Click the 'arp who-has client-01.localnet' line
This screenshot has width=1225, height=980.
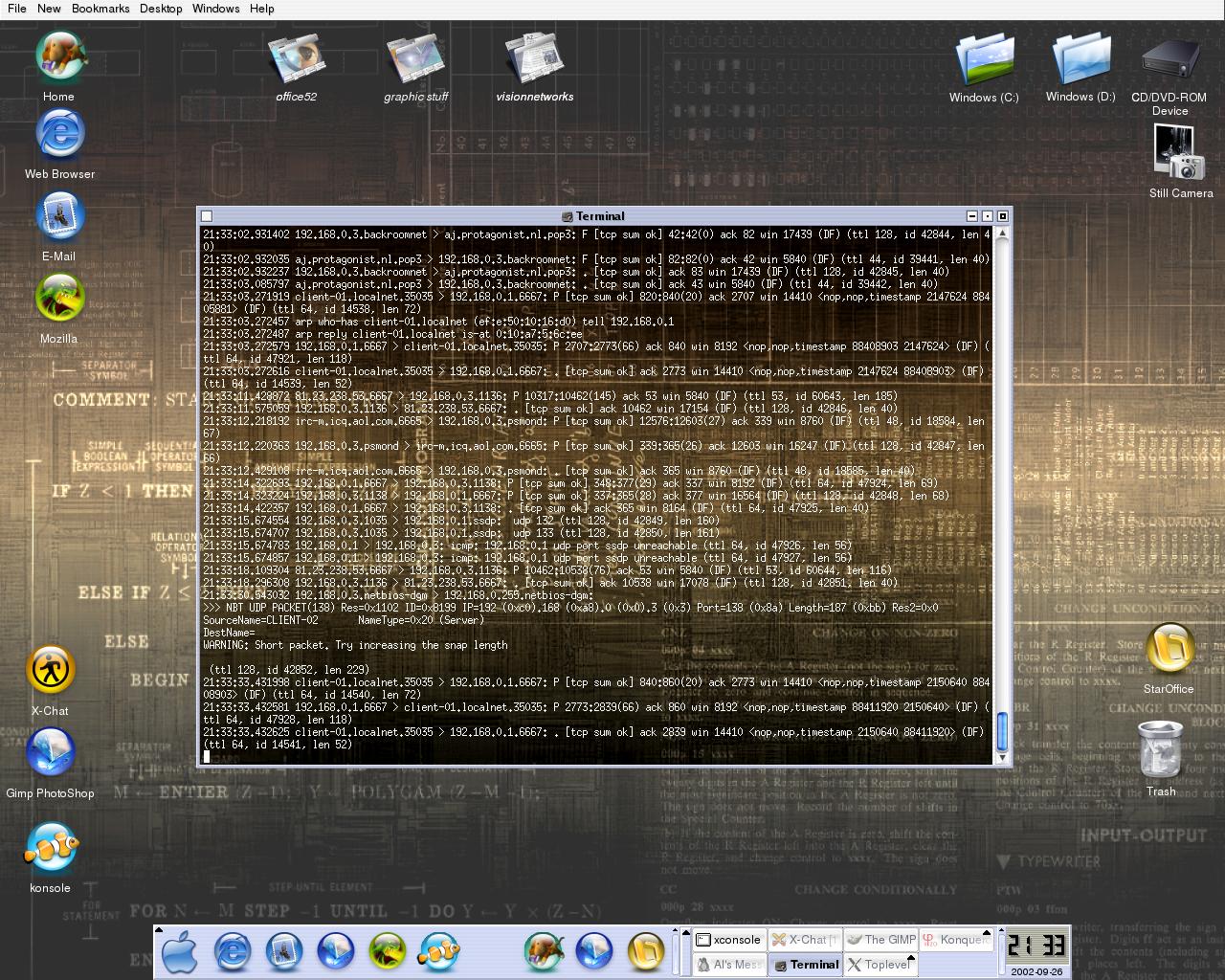click(x=438, y=322)
